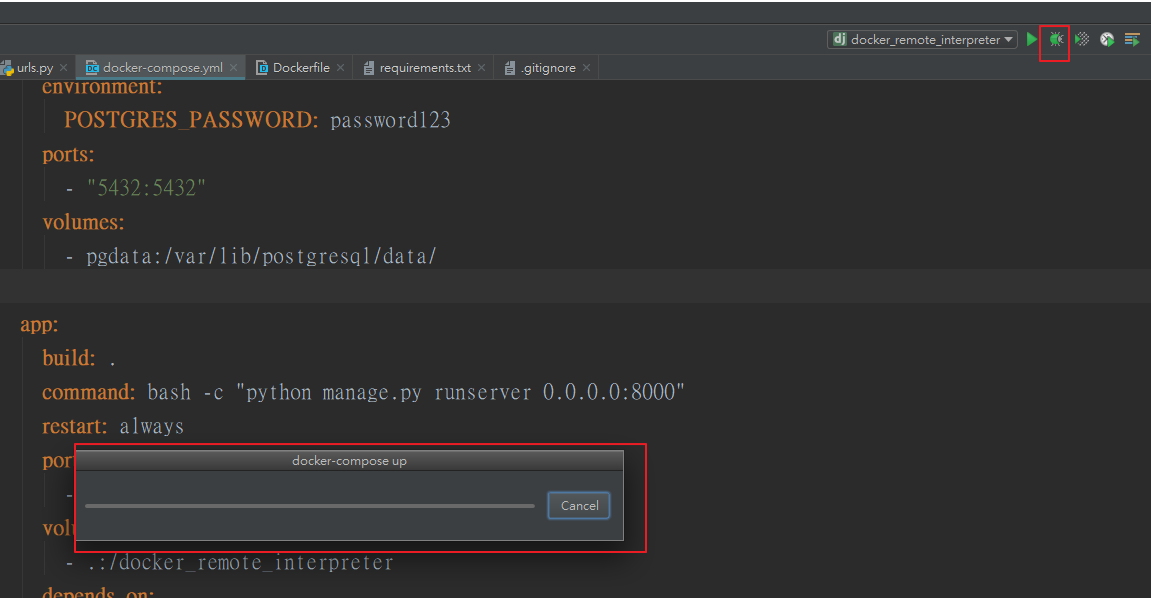The image size is (1151, 598).
Task: Click the command: key
Action: tap(89, 393)
